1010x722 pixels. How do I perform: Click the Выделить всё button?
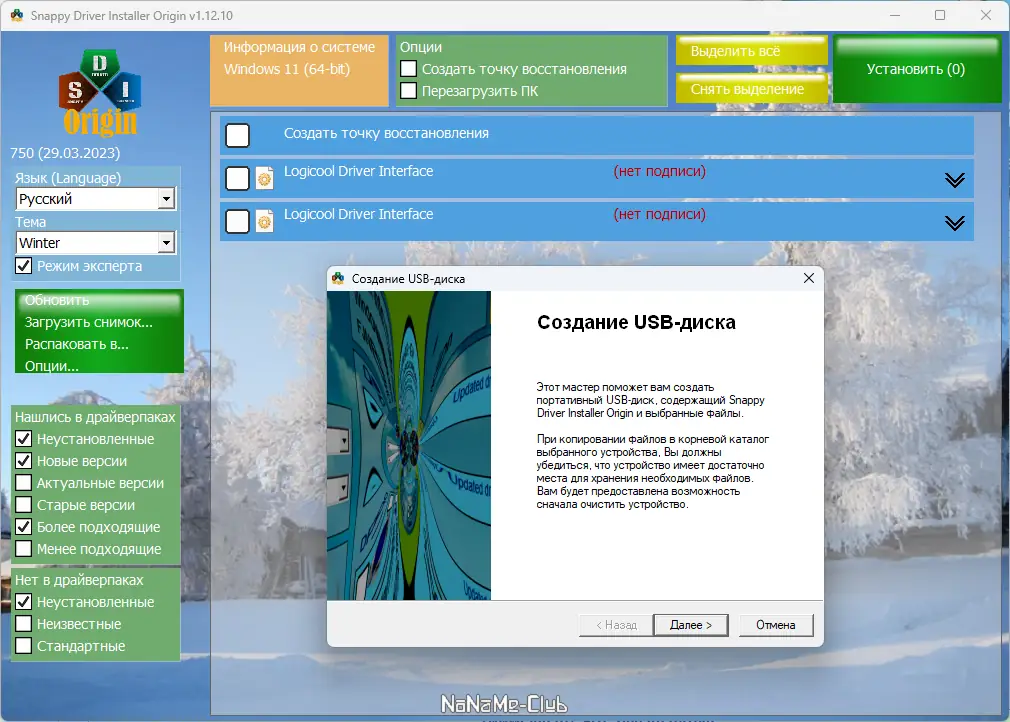pyautogui.click(x=751, y=50)
